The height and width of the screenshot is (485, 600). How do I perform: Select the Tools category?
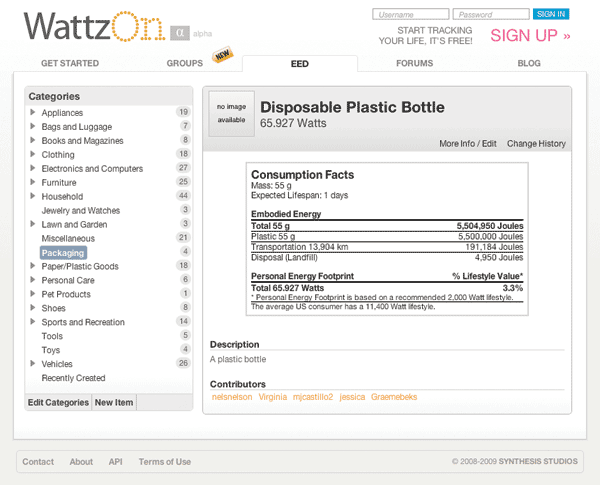(52, 336)
